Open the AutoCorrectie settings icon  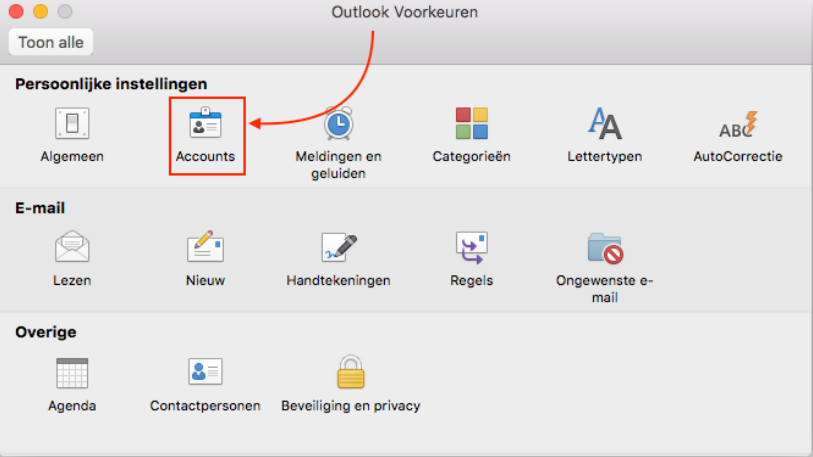[738, 124]
